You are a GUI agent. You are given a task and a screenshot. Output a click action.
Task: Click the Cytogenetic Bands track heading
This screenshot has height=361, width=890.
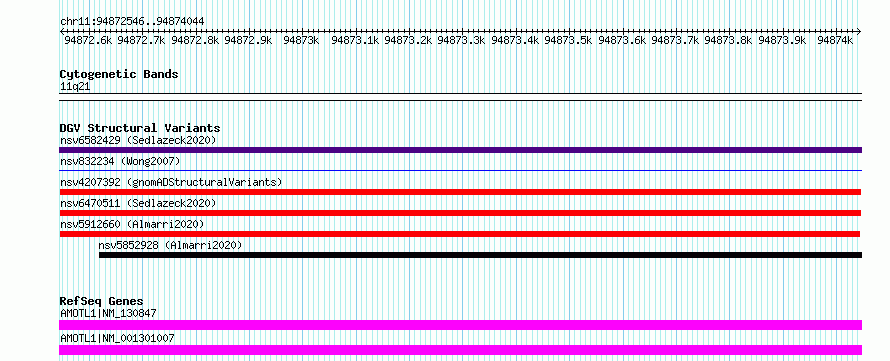click(119, 74)
